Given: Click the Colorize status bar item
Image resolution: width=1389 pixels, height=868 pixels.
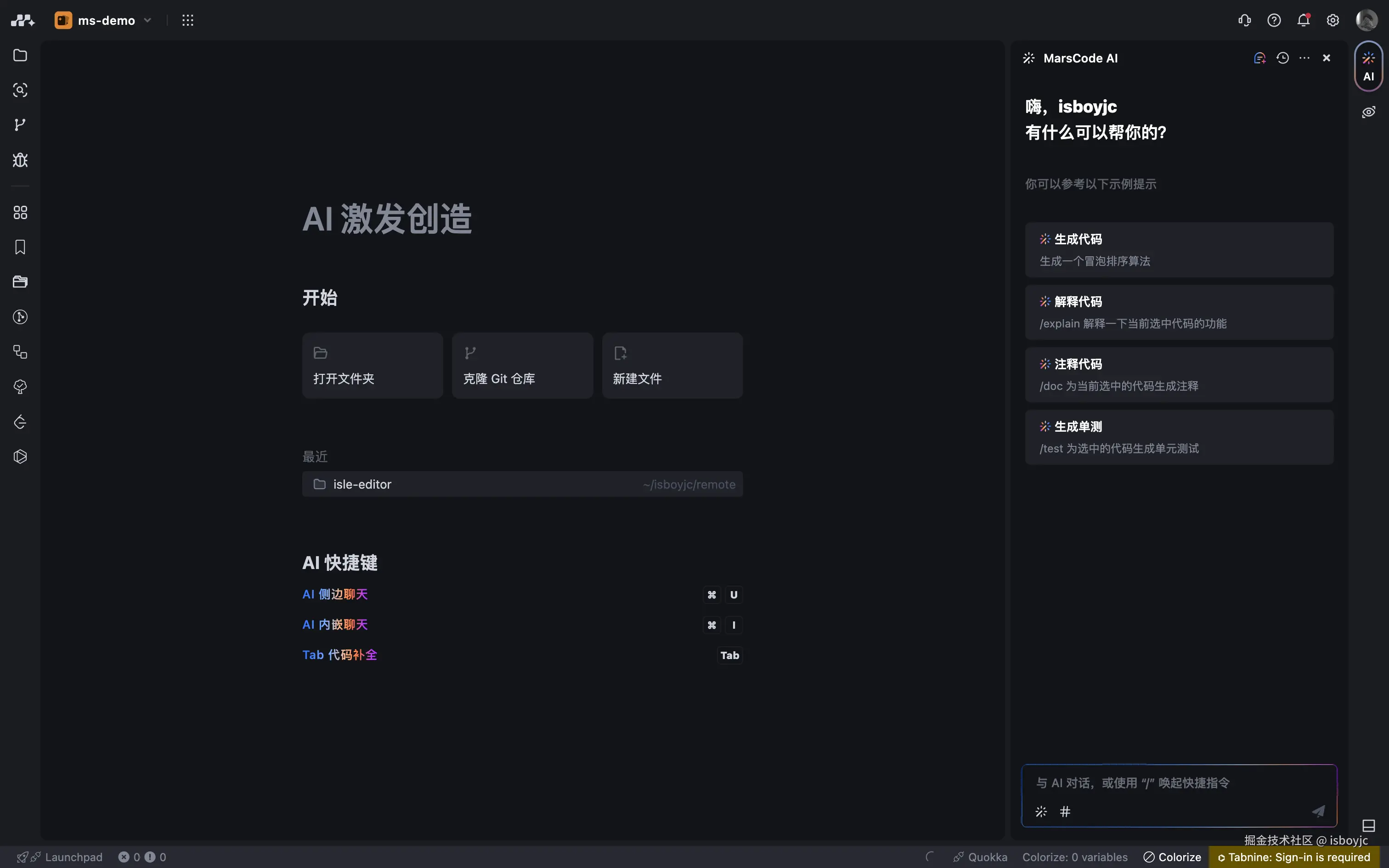Looking at the screenshot, I should 1172,857.
